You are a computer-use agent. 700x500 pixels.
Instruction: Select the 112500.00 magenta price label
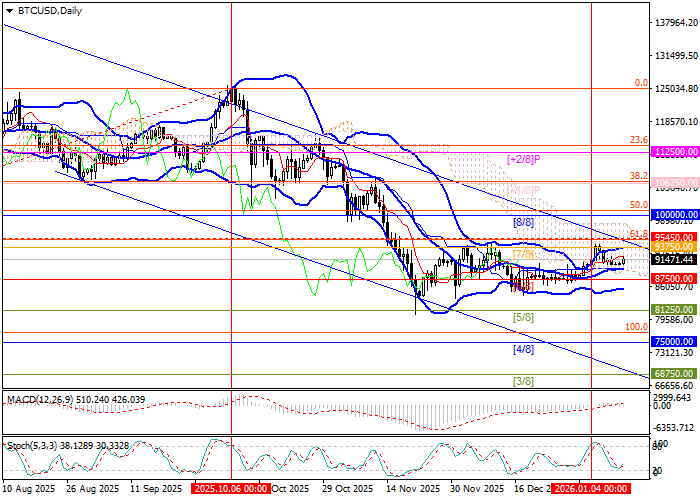[673, 151]
